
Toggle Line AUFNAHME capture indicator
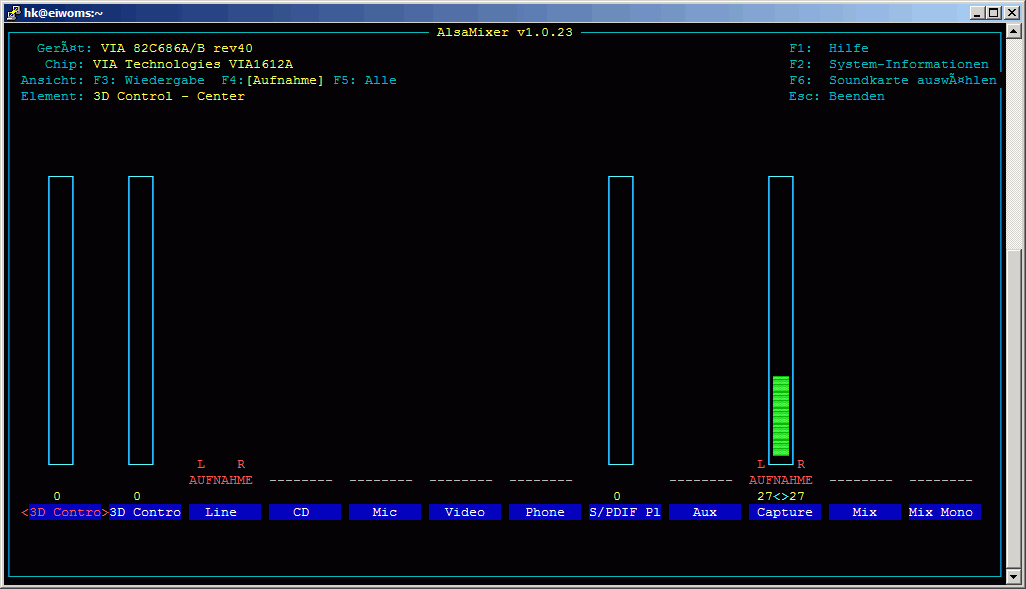pyautogui.click(x=221, y=480)
